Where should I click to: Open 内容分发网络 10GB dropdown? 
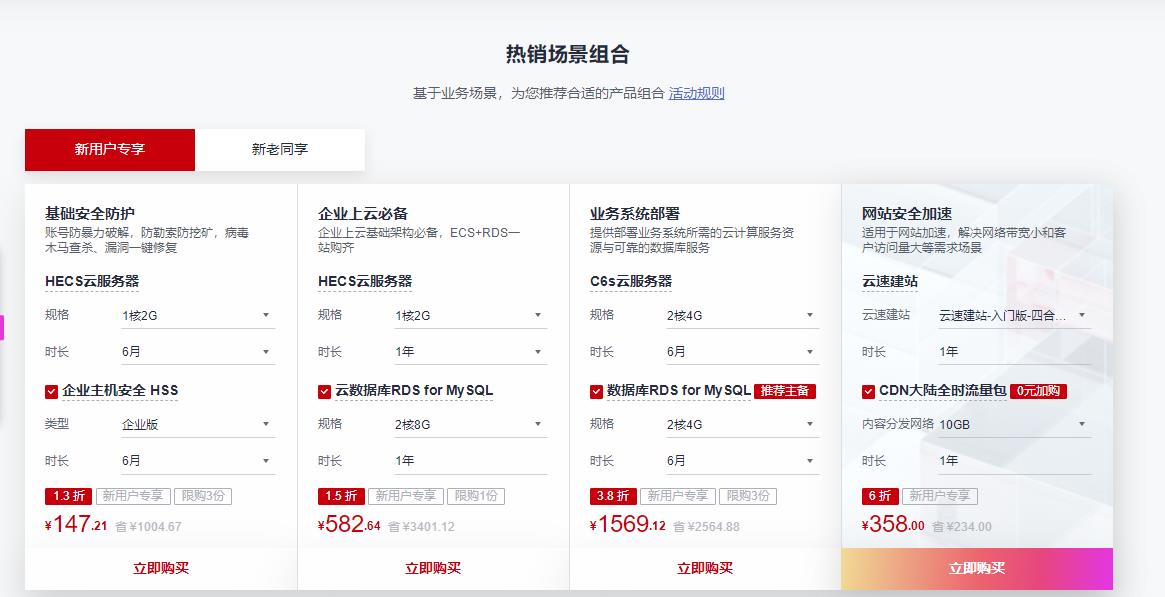coord(1014,425)
